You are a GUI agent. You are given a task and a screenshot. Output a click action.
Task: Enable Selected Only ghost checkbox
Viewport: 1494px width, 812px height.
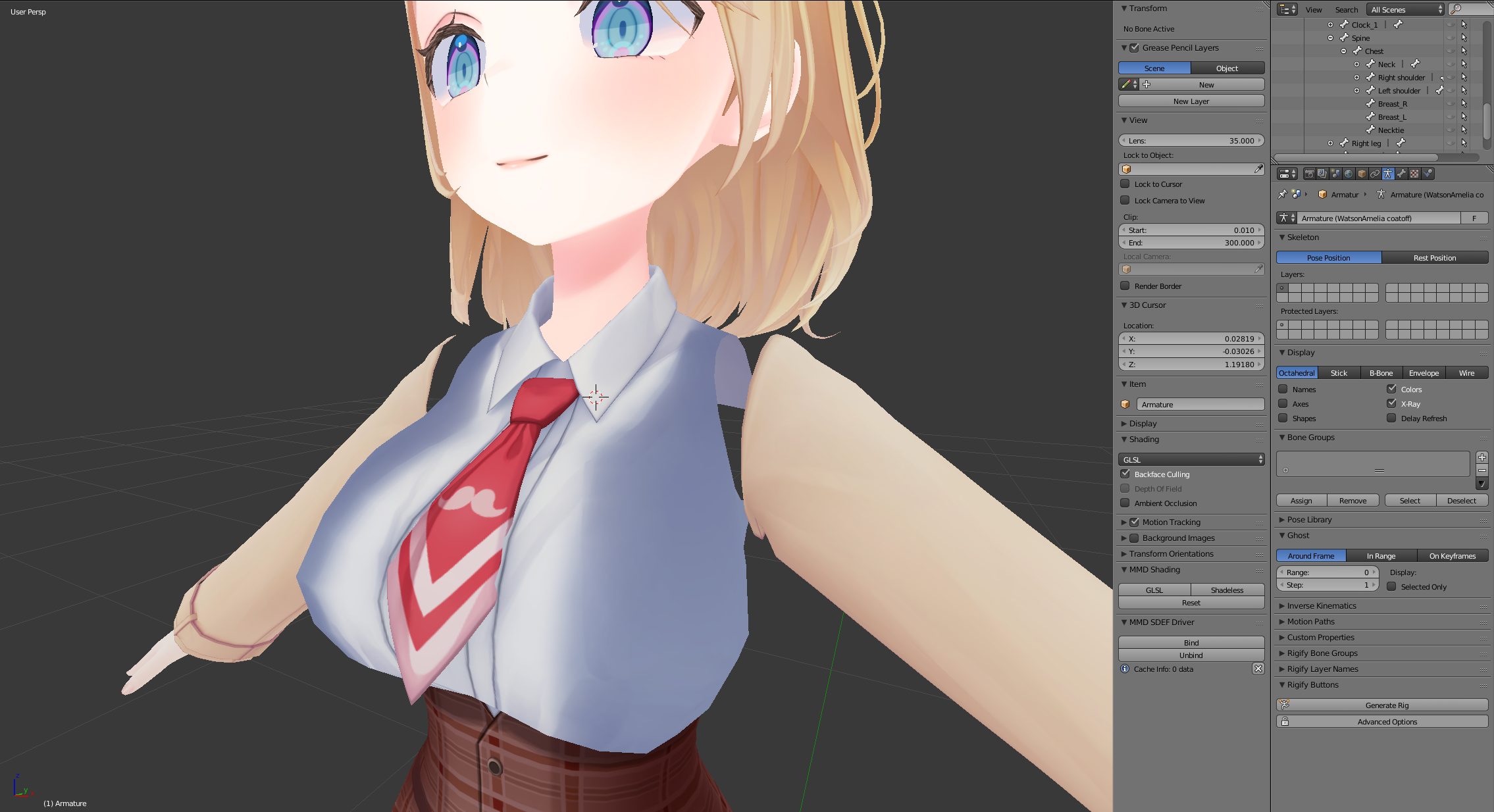[1391, 586]
